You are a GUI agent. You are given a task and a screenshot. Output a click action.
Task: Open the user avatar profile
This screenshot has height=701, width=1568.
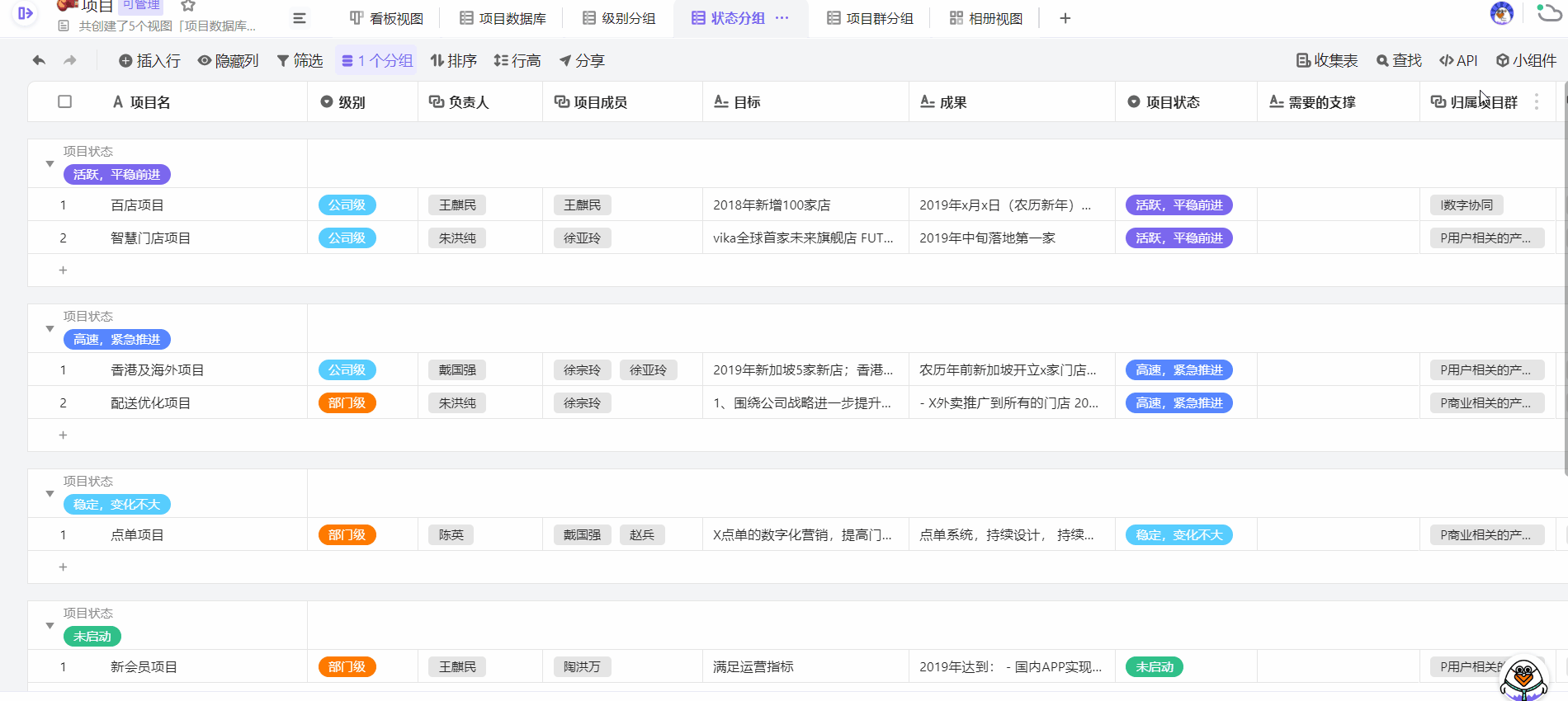pos(1501,13)
